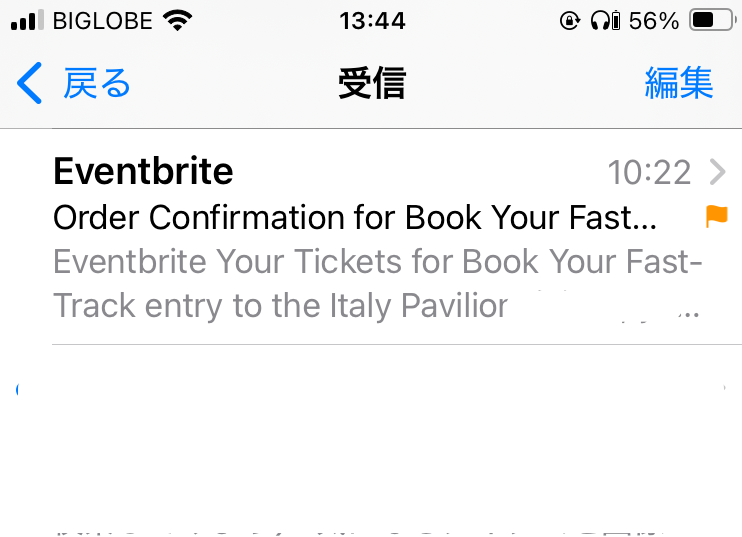Tap the BIGLOBE carrier label
742x537 pixels.
102,20
